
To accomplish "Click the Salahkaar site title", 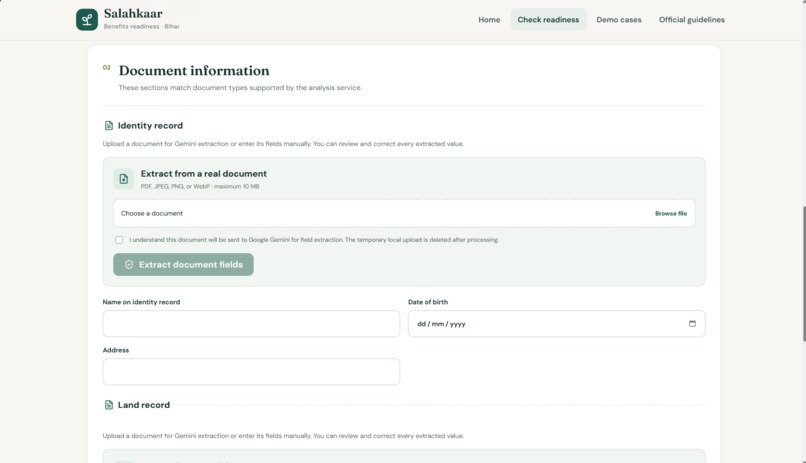I will pos(133,13).
